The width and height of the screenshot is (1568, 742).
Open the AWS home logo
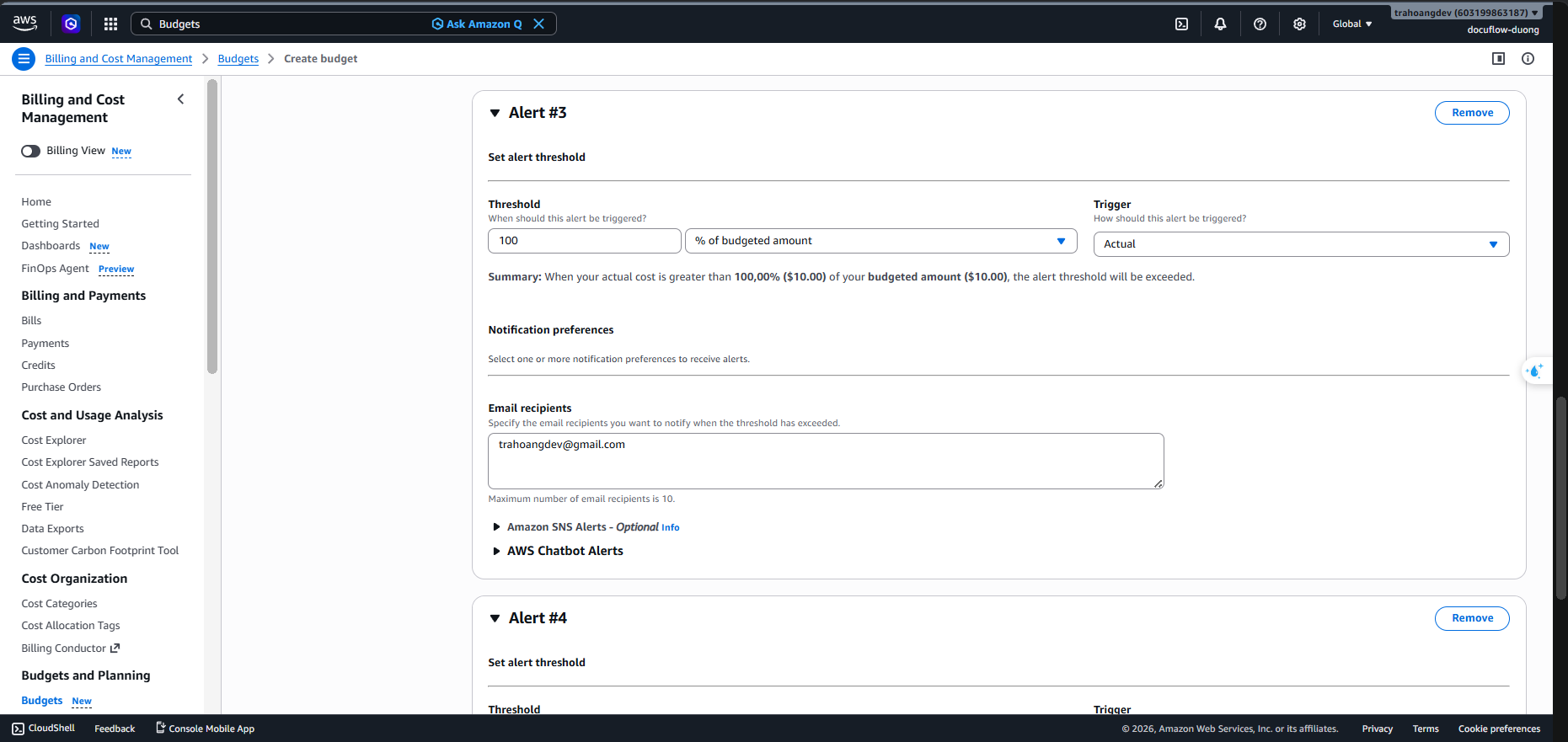pyautogui.click(x=25, y=23)
